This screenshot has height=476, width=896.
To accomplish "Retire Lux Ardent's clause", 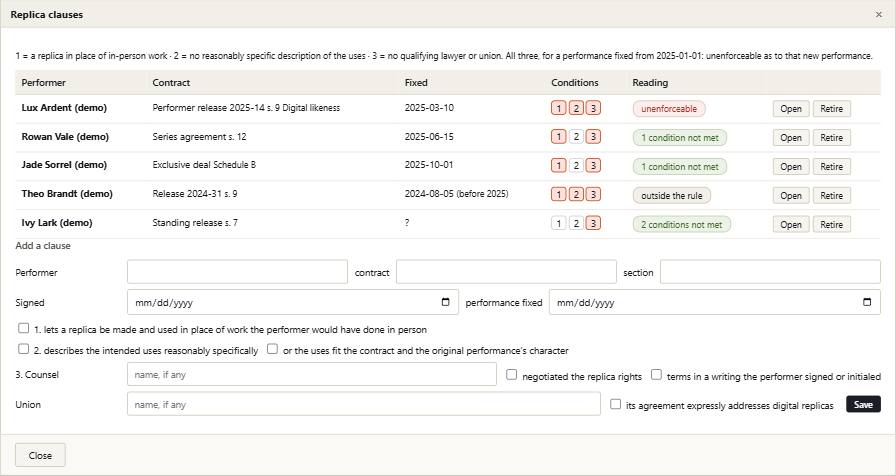I will coord(831,109).
